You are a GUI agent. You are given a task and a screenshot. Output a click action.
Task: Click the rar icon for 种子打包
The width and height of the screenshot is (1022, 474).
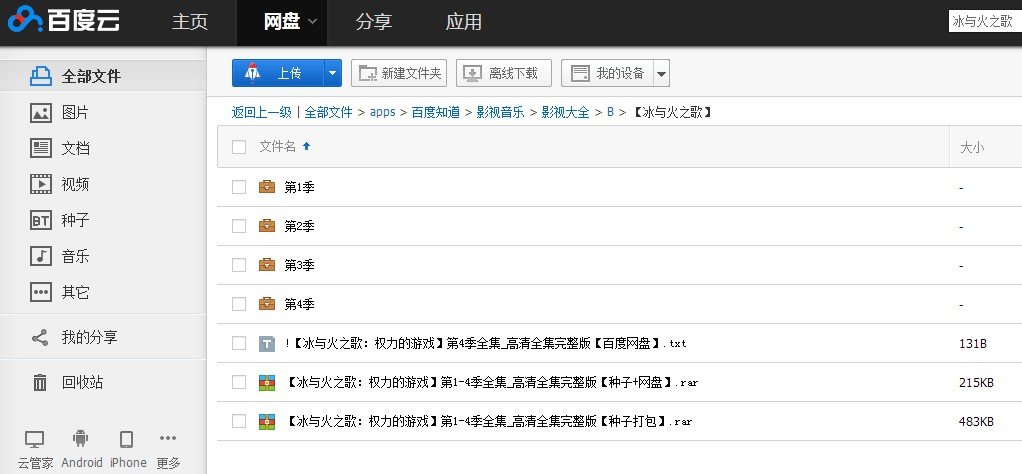tap(267, 421)
